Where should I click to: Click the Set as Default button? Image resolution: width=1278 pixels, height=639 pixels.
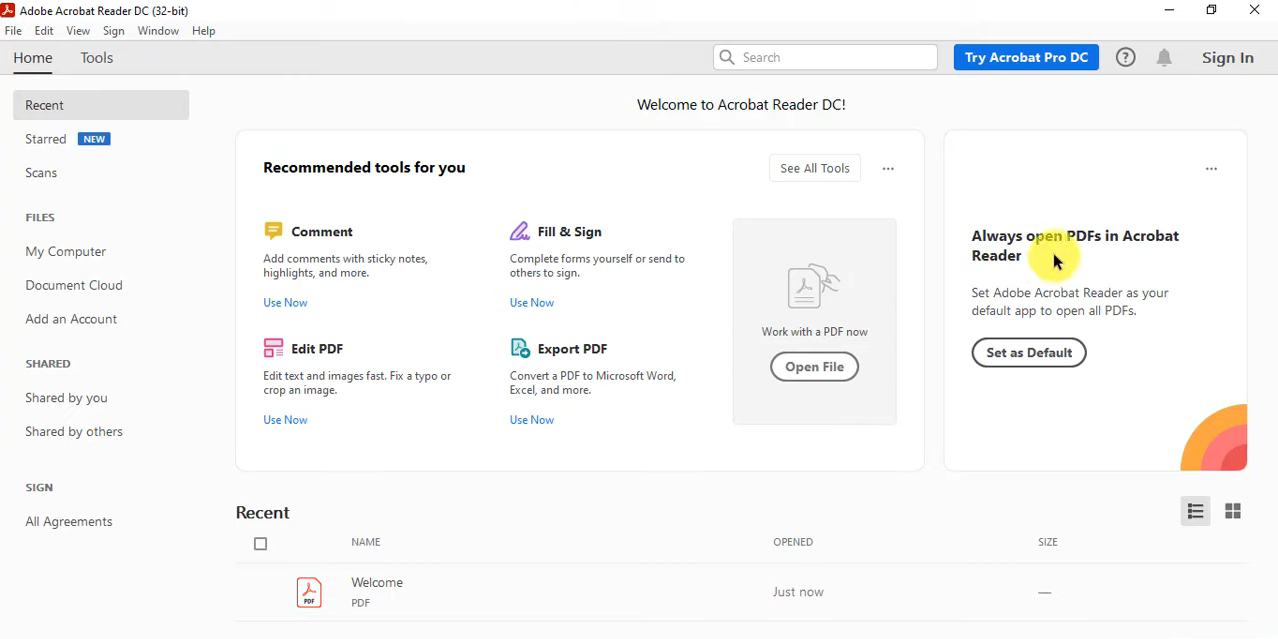point(1028,353)
